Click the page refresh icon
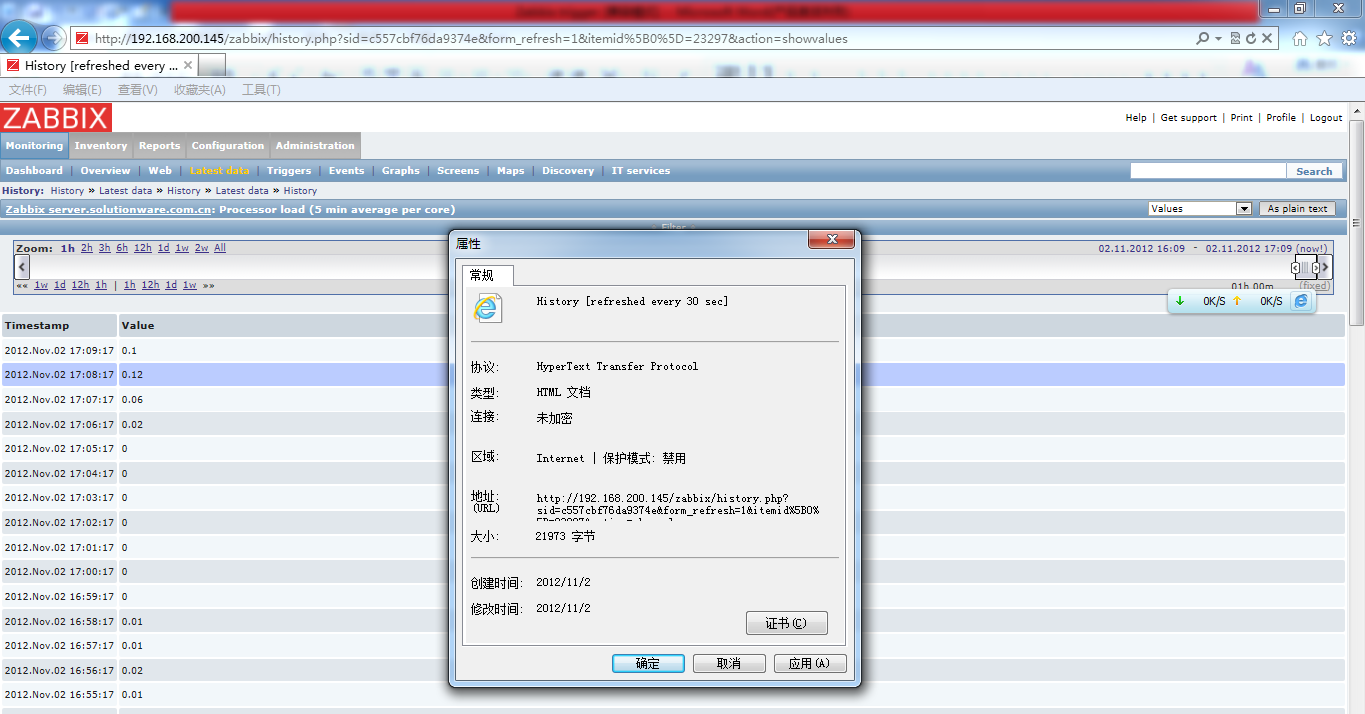1365x714 pixels. pyautogui.click(x=1251, y=38)
